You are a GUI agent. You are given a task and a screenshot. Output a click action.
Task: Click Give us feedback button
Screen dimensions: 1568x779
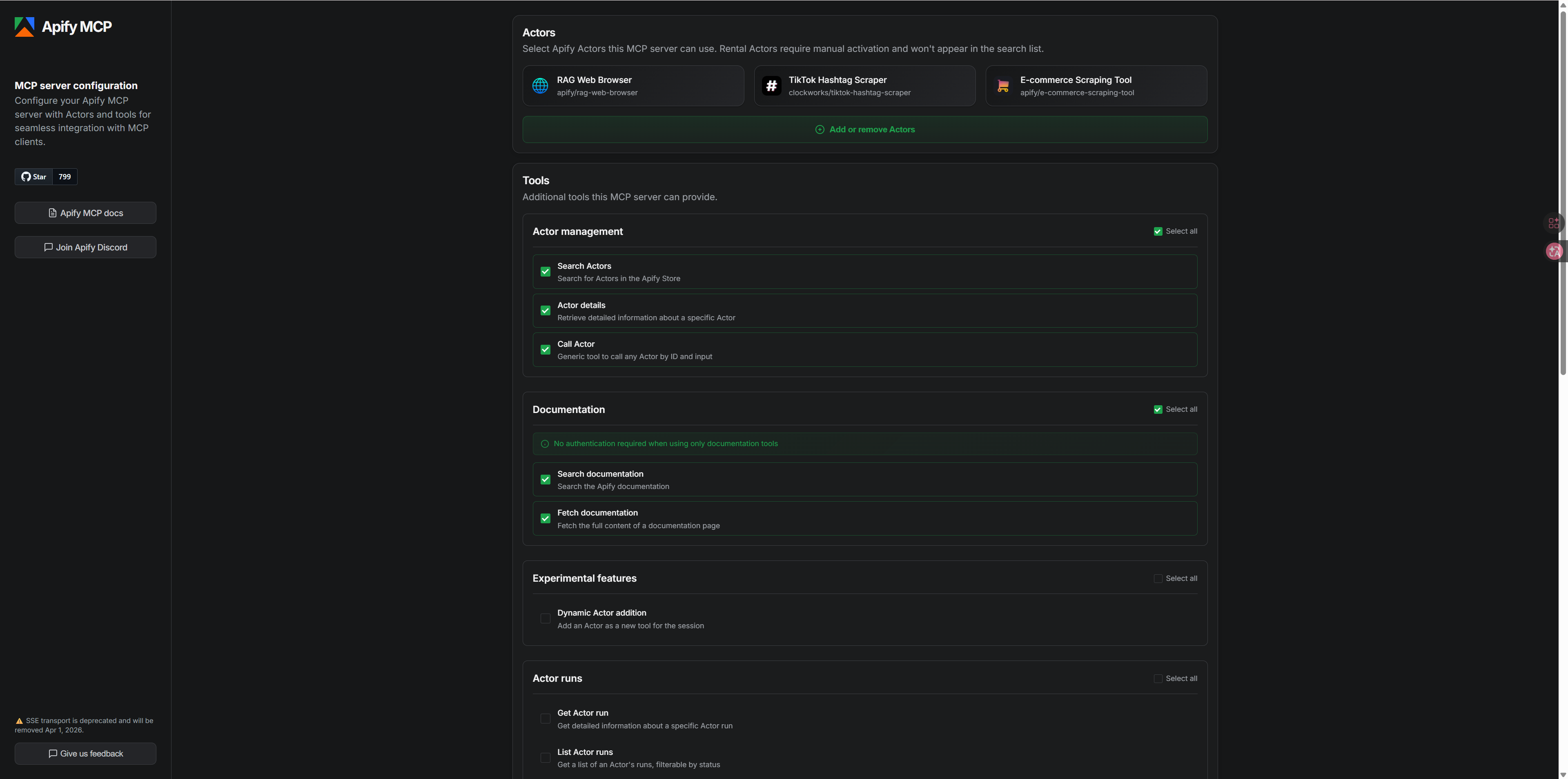[85, 753]
